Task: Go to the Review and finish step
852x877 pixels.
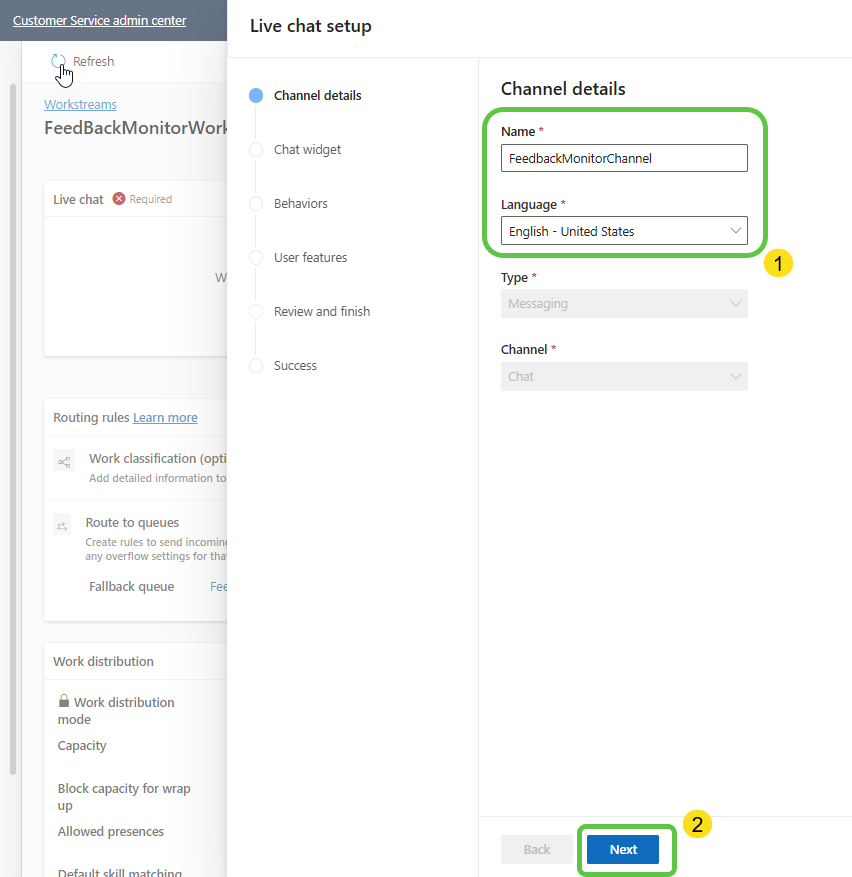Action: coord(321,312)
